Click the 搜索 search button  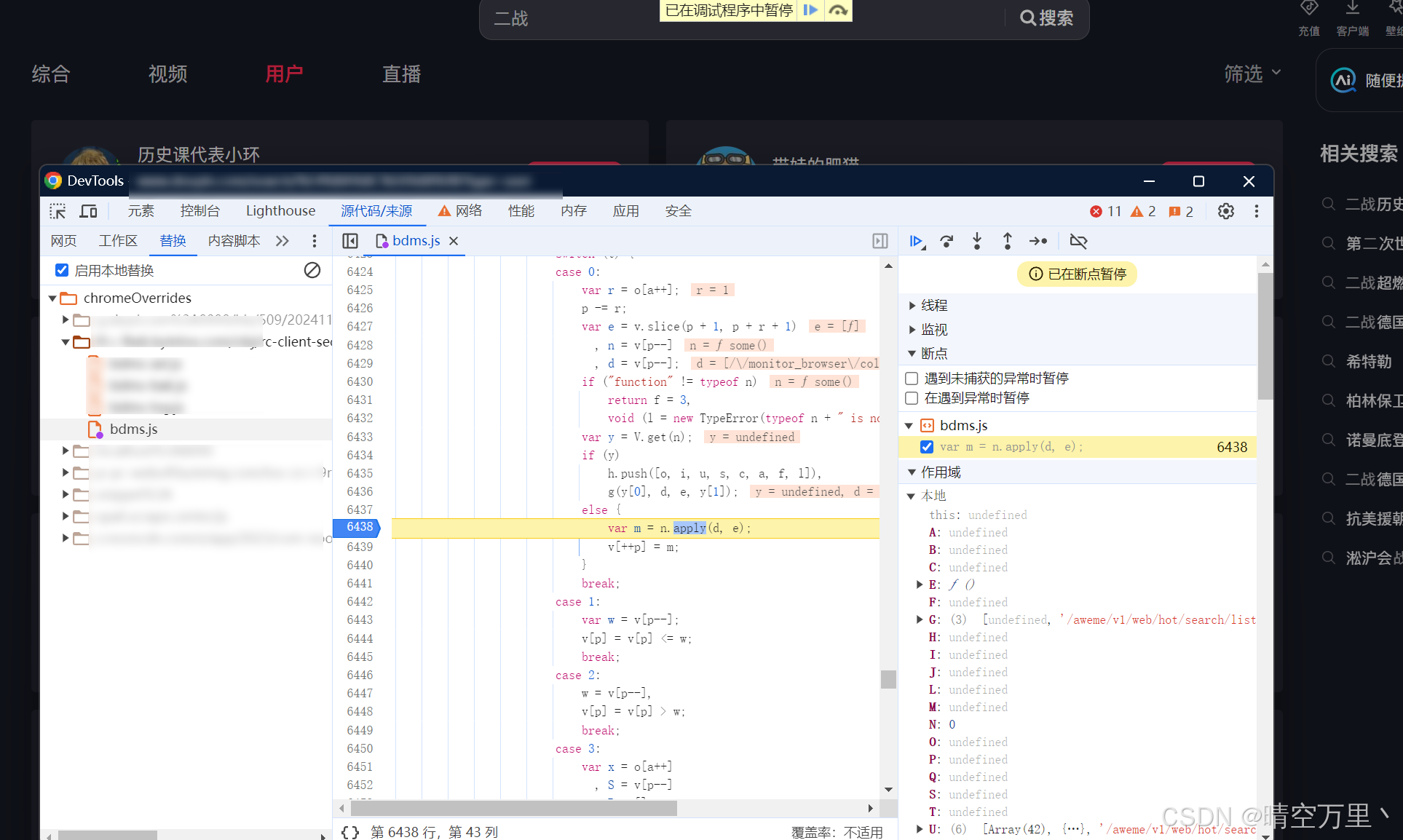(x=1047, y=18)
